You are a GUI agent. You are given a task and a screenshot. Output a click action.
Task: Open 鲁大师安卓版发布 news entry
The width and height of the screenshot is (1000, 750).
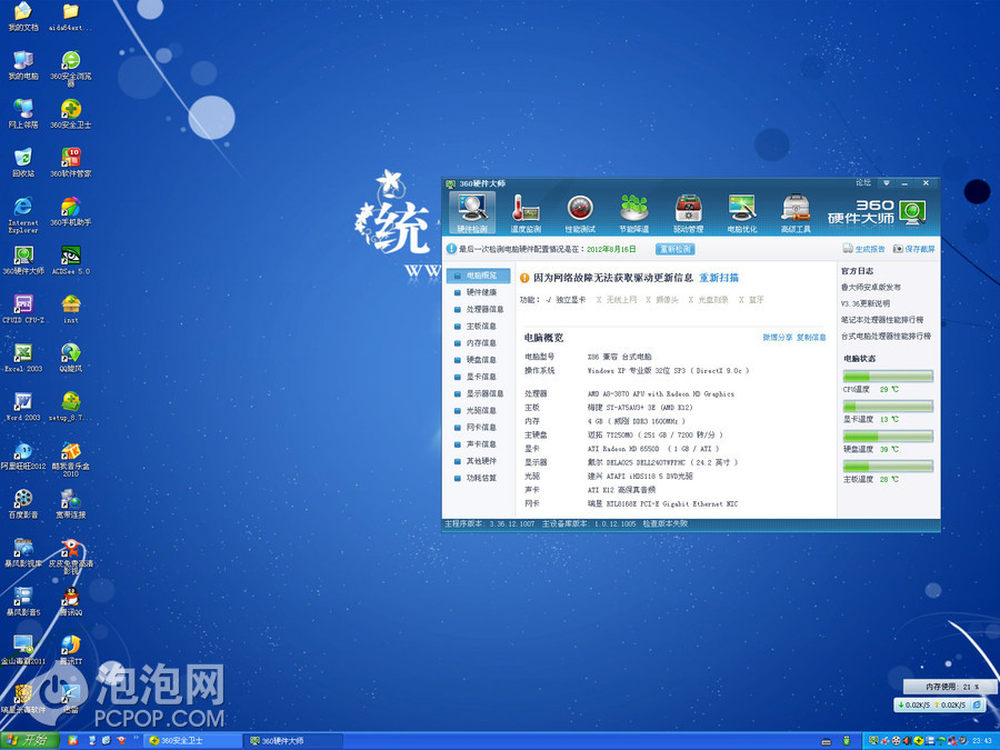871,288
